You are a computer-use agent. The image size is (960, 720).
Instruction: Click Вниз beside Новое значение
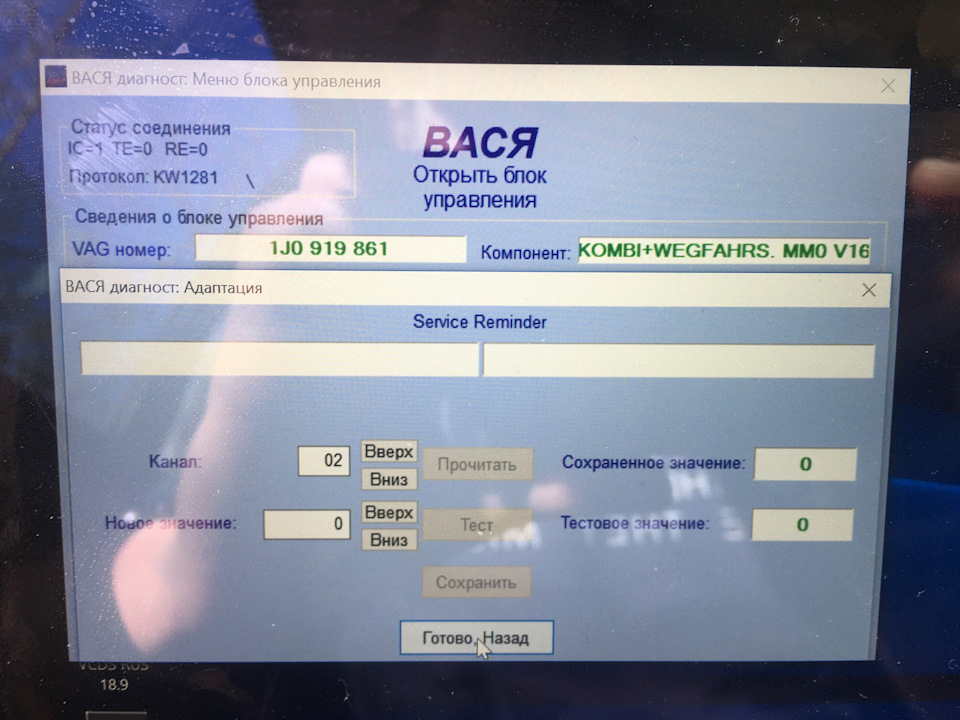[389, 540]
